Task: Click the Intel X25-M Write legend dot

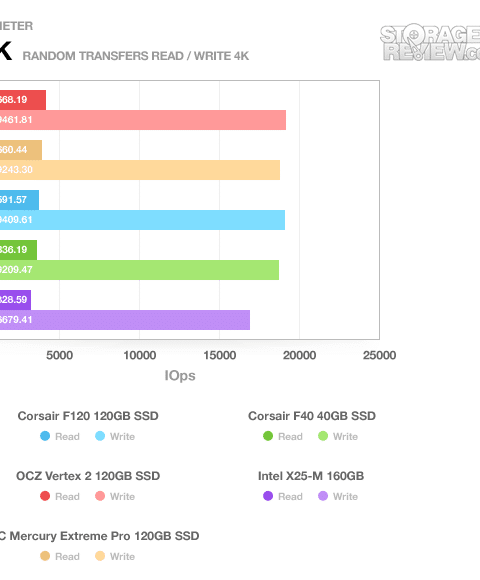Action: tap(323, 496)
